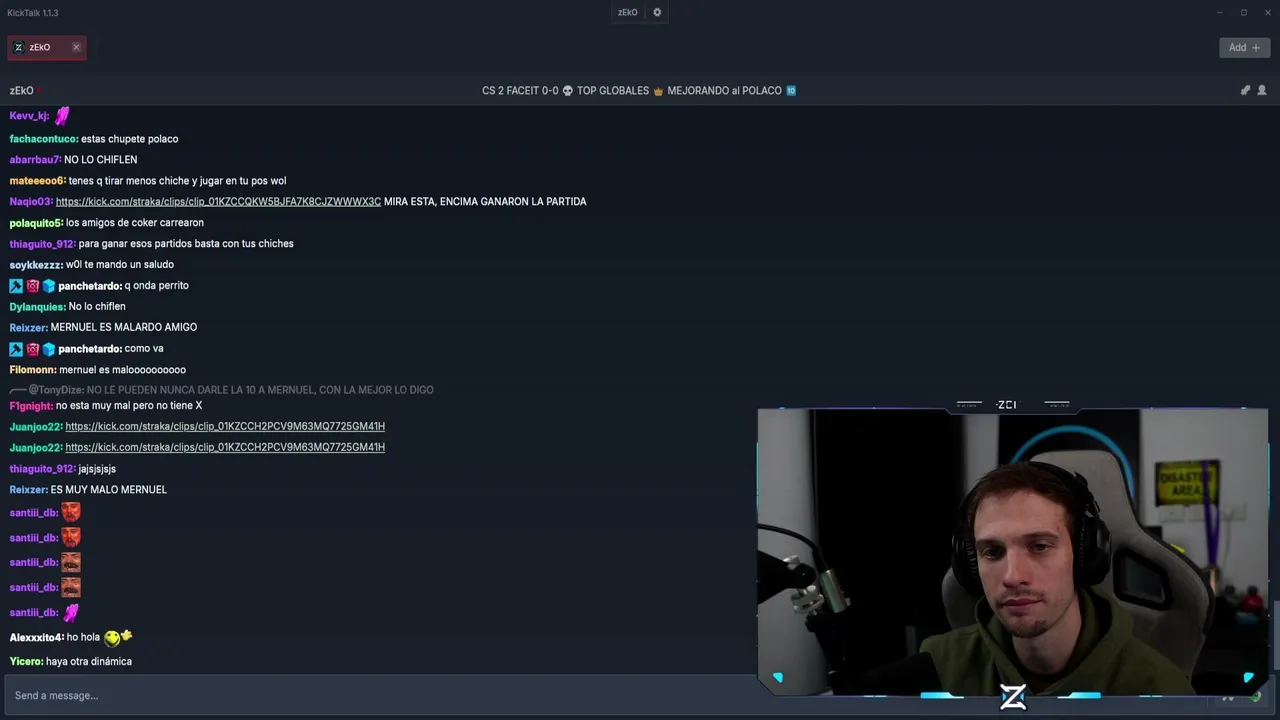This screenshot has height=720, width=1280.
Task: Click username Filomonn in chat
Action: click(33, 370)
